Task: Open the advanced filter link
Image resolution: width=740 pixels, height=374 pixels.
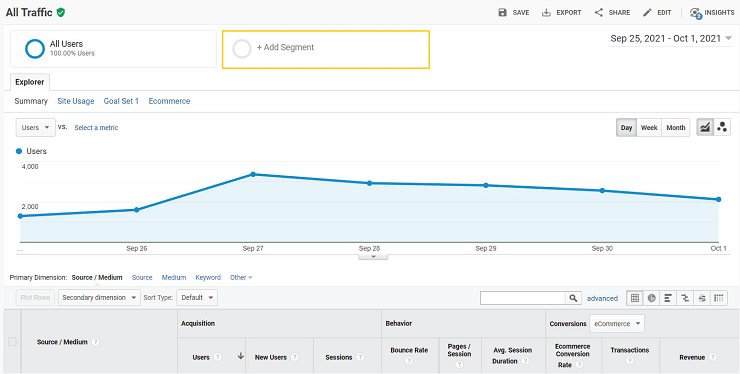Action: [602, 298]
